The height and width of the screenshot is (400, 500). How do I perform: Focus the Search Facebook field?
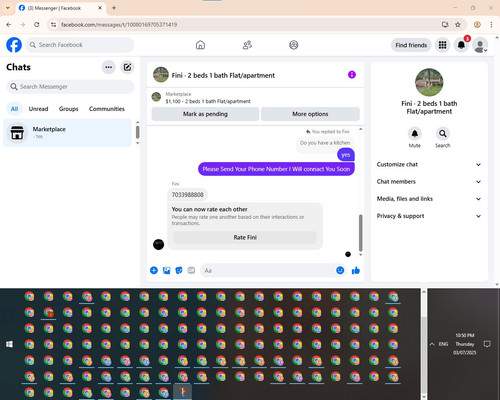coord(80,45)
